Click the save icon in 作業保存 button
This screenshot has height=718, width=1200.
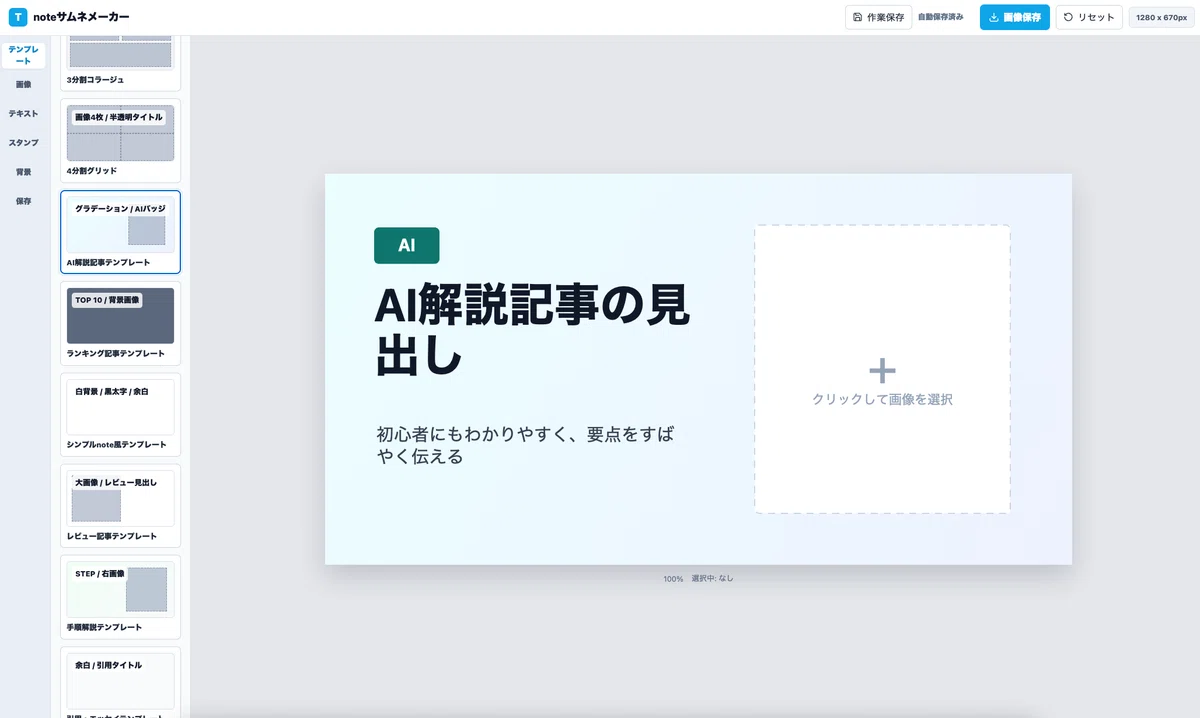[858, 17]
